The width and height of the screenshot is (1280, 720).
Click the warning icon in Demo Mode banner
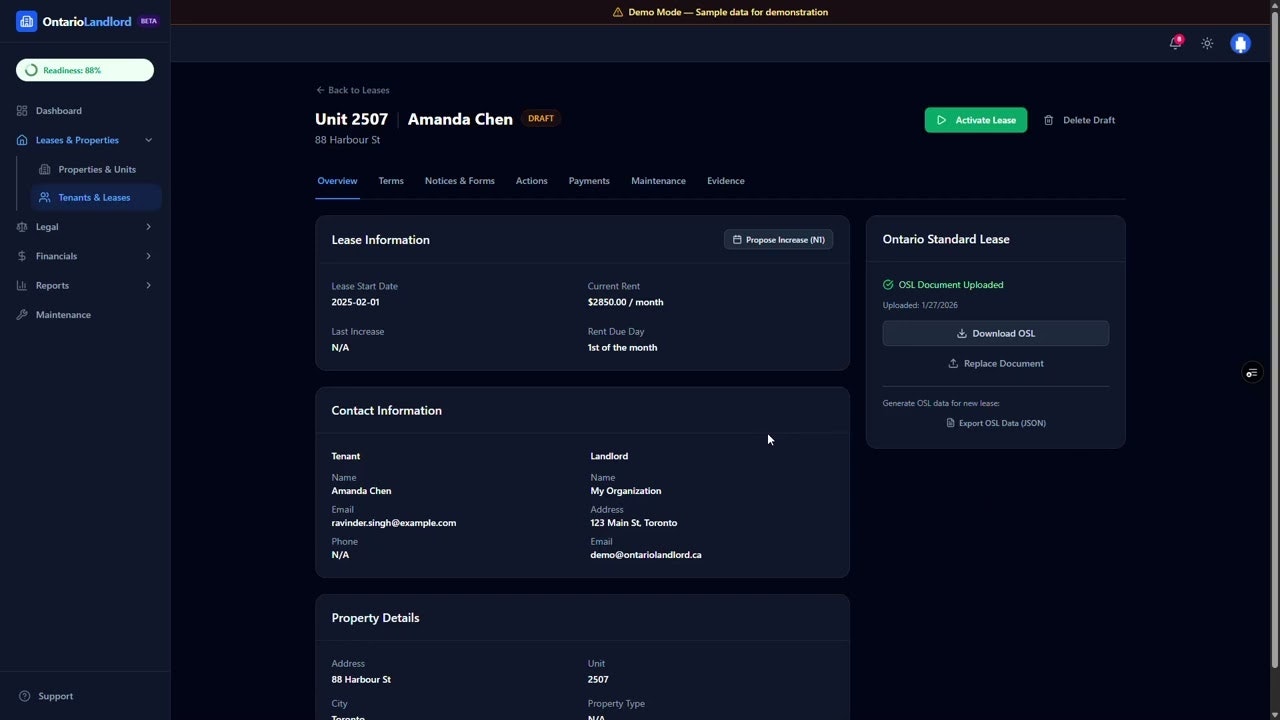tap(618, 12)
